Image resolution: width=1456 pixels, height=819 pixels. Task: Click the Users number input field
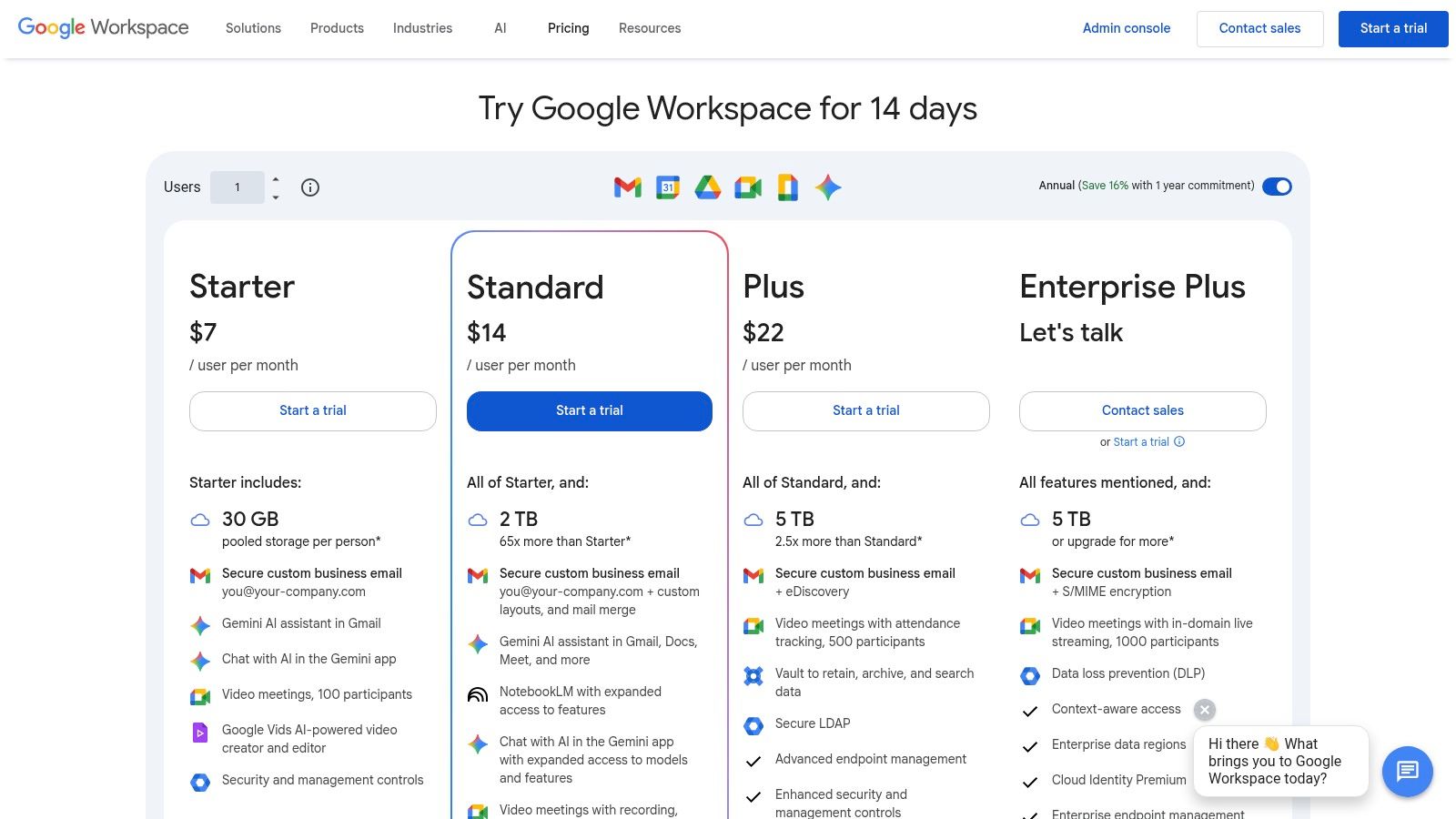click(238, 187)
